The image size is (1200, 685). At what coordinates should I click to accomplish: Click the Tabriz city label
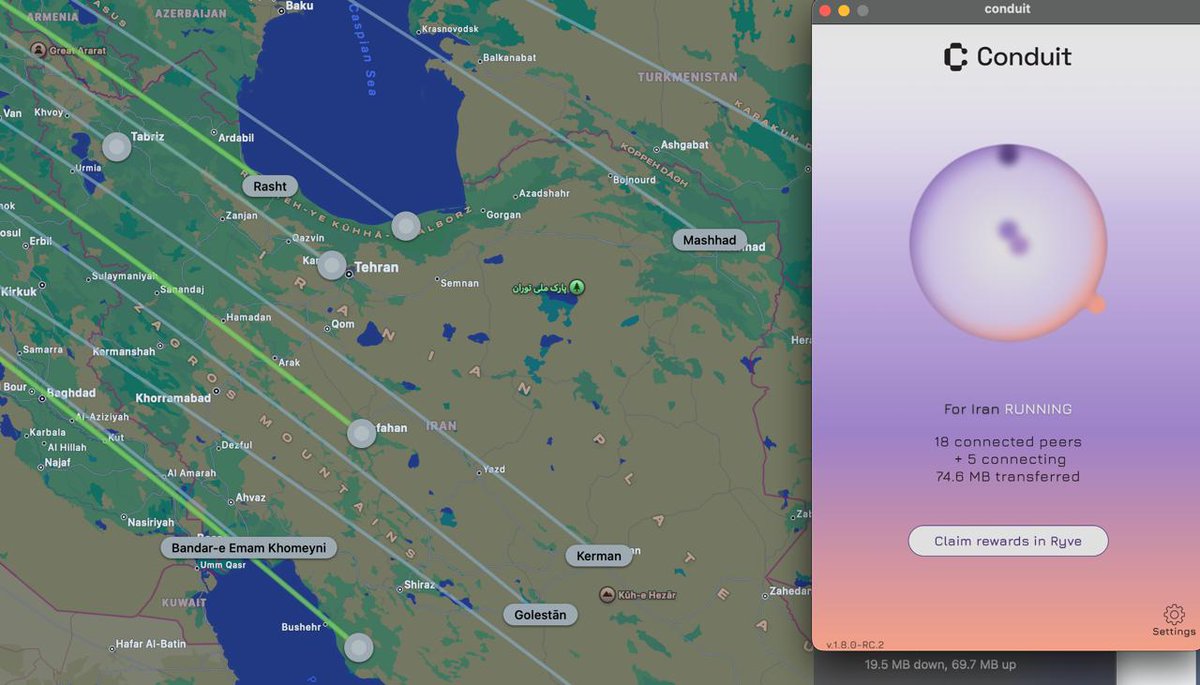coord(147,137)
